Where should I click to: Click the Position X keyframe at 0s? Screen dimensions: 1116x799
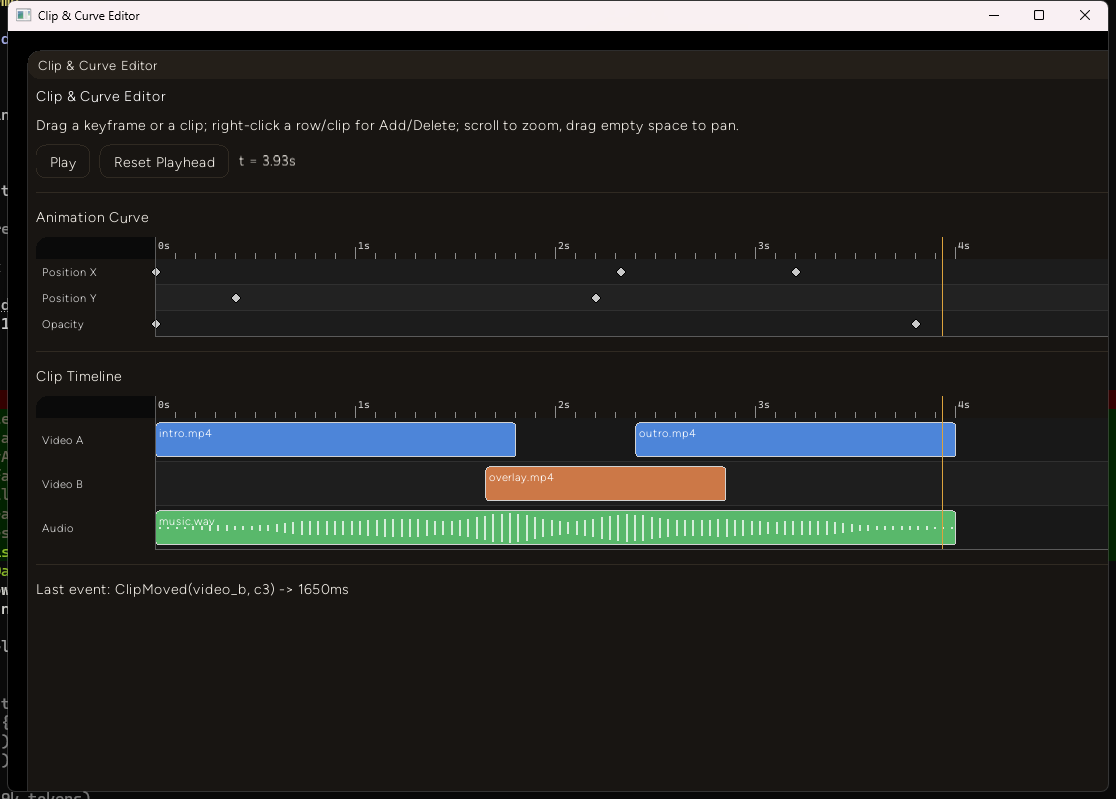(x=156, y=272)
